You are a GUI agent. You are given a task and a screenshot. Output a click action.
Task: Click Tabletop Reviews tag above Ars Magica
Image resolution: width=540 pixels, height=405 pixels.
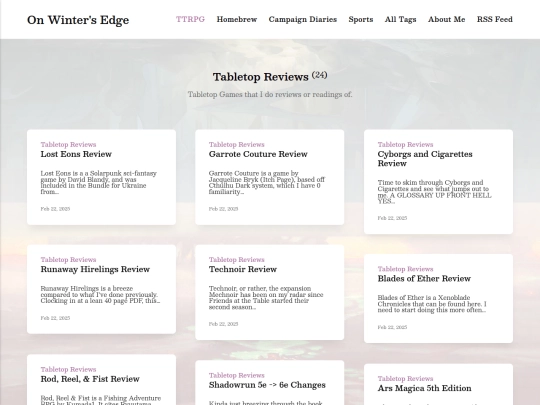[x=405, y=378]
